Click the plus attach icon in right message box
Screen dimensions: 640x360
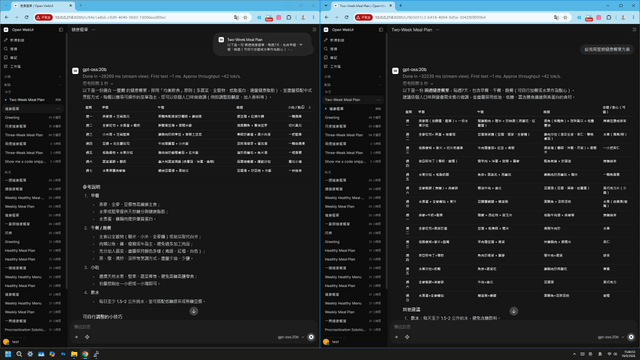point(396,337)
